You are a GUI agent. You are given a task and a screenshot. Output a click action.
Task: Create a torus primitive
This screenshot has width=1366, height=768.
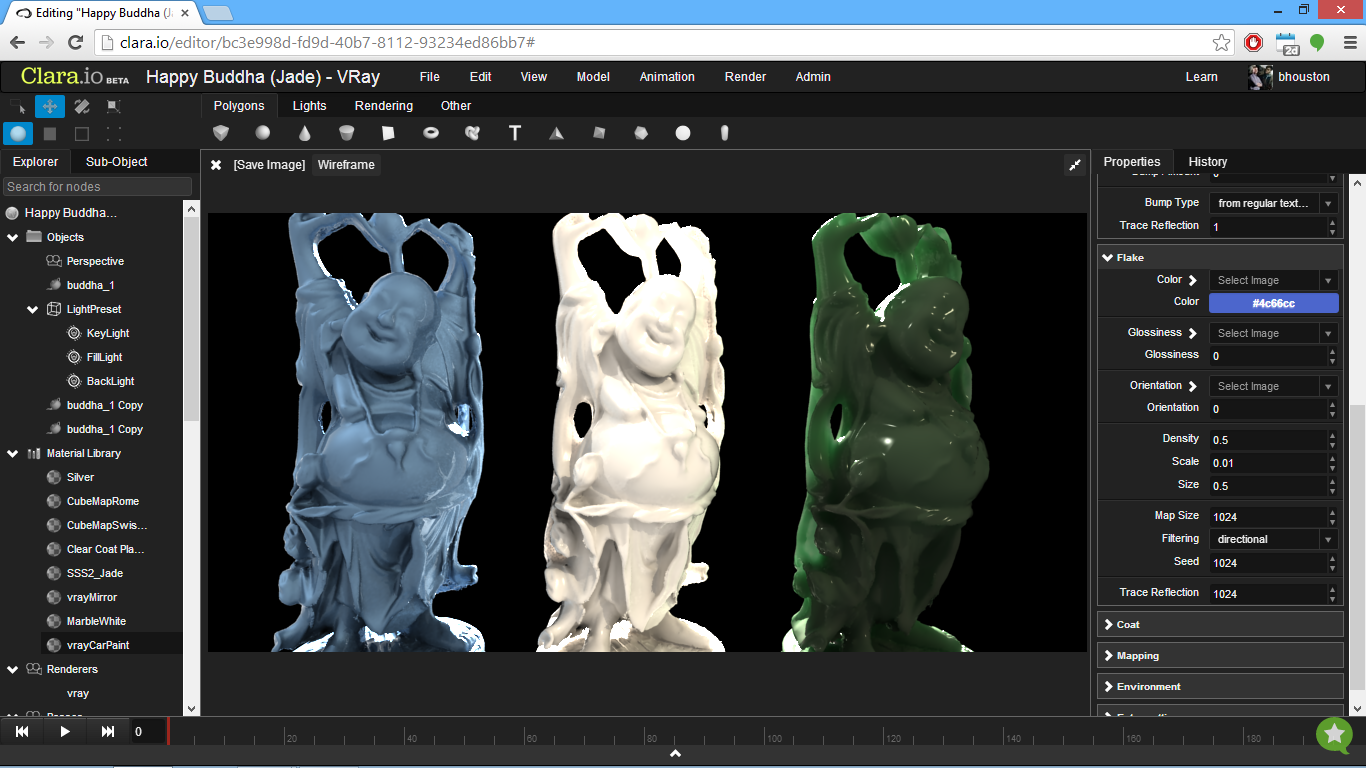[x=431, y=133]
